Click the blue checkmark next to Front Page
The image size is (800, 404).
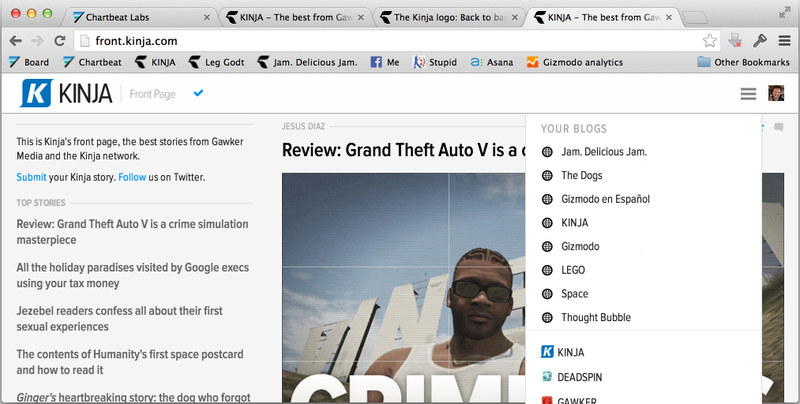point(198,93)
